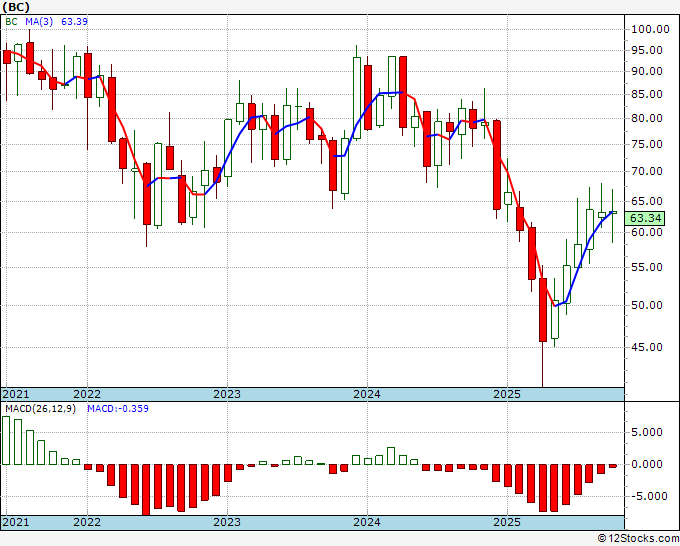Click the MA(3) indicator label

click(39, 21)
